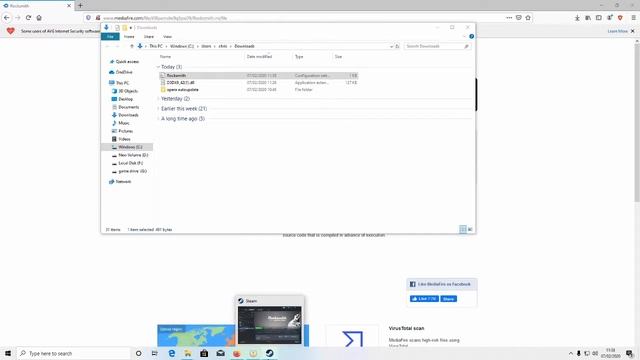Click the Microsoft Edge taskbar icon
Viewport: 640px width, 360px height.
point(171,353)
